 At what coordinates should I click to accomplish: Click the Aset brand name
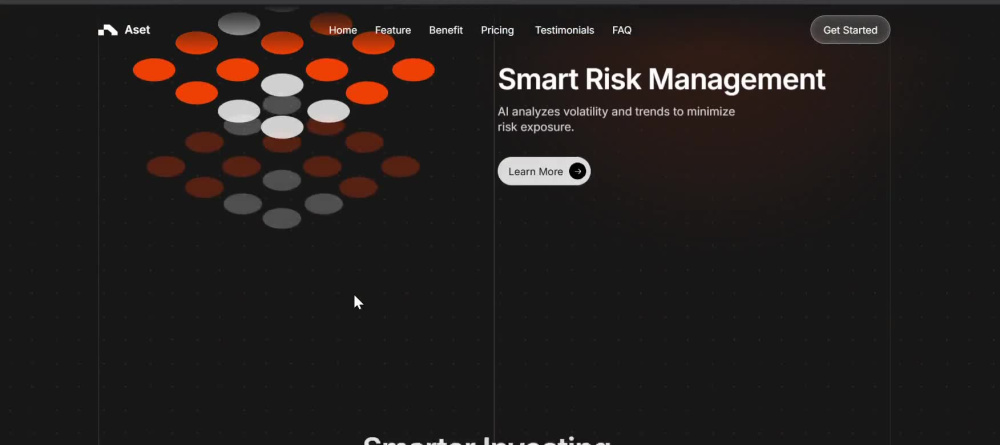point(137,30)
